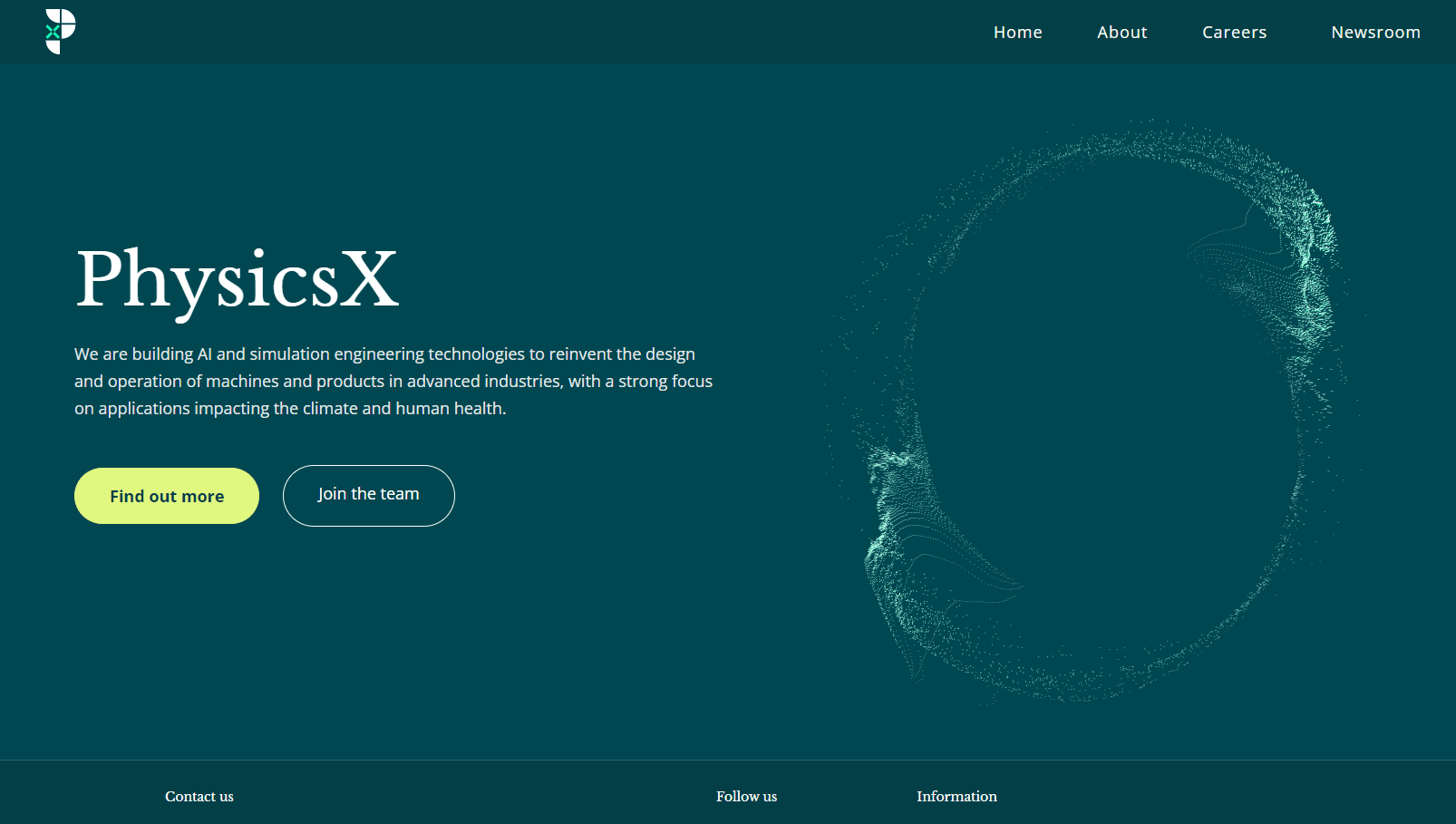Open the Home nav item
The image size is (1456, 824).
[x=1017, y=33]
